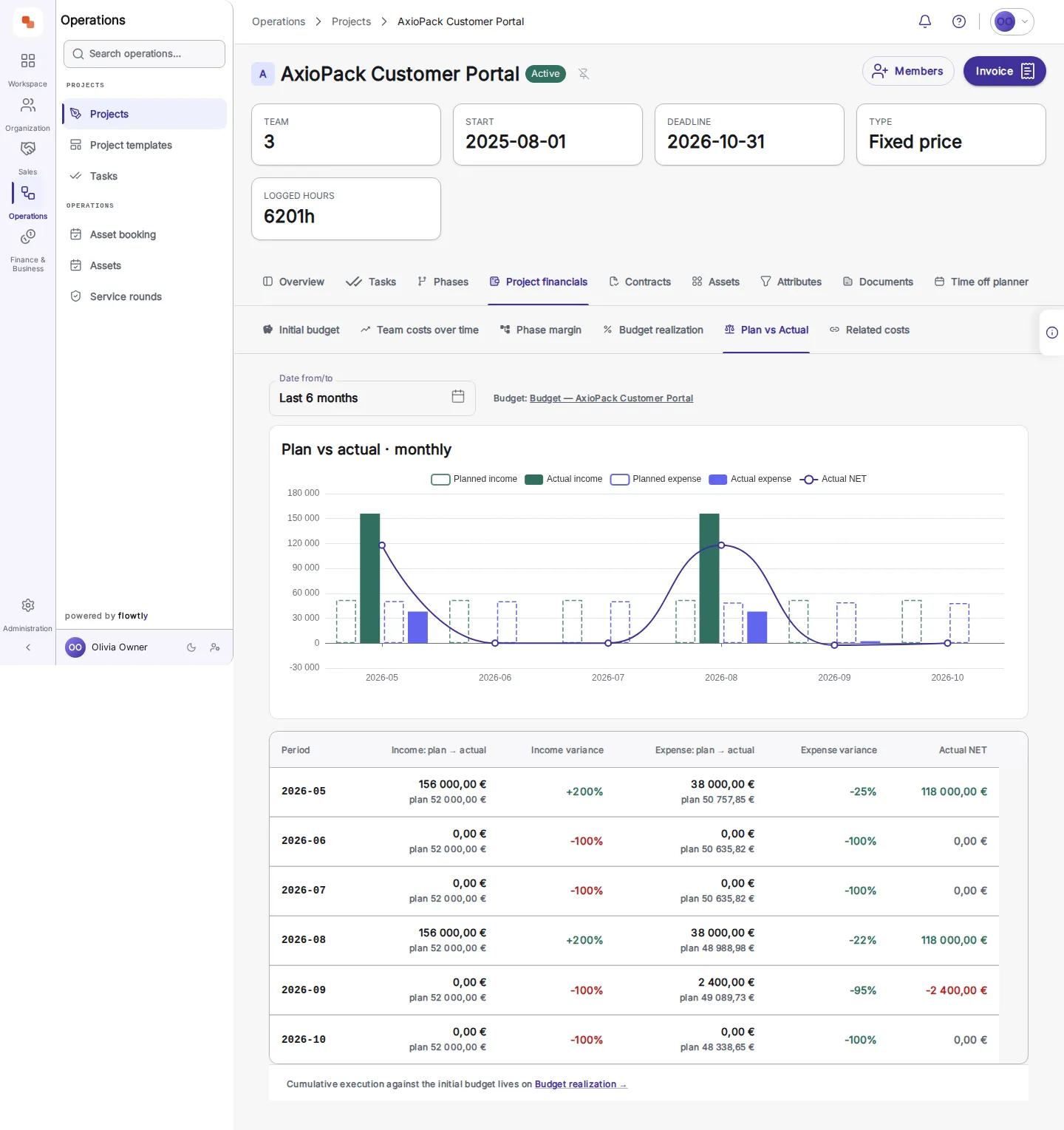
Task: Click the 2026-08 Actual NET chart point
Action: point(721,545)
